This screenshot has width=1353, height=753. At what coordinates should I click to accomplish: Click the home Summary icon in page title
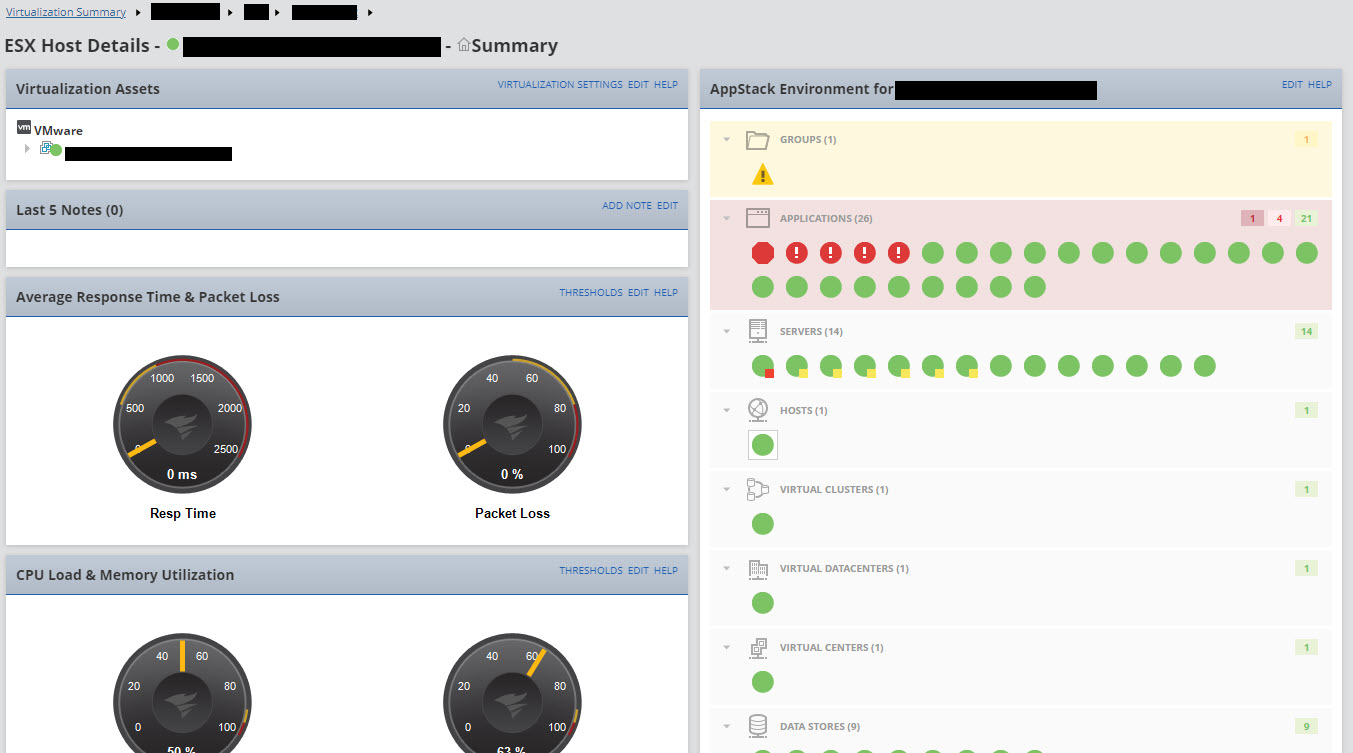pos(464,45)
